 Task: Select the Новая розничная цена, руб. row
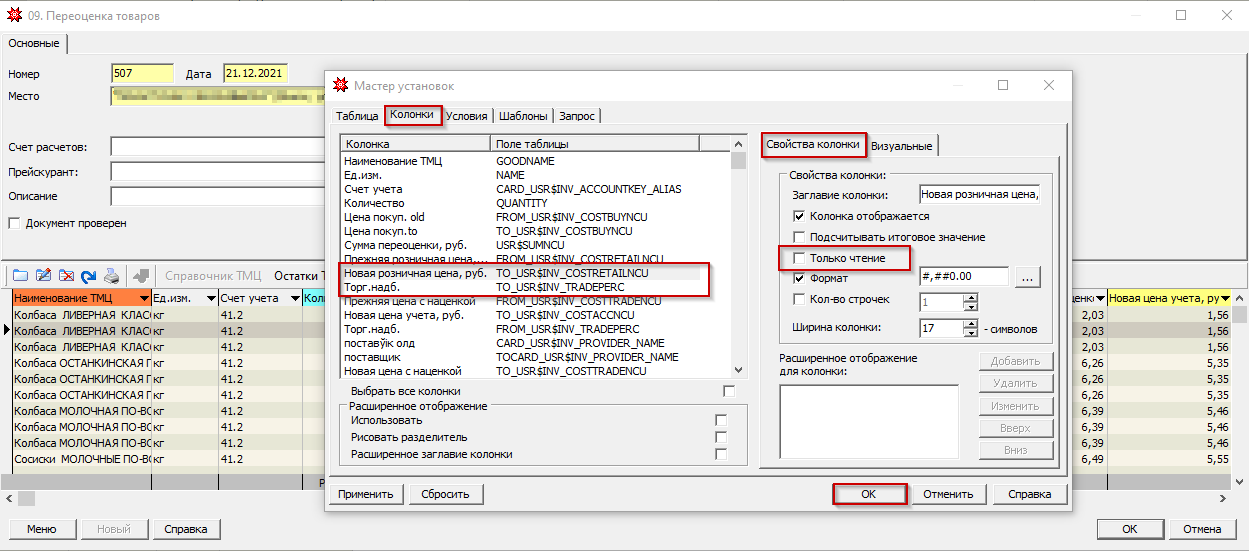(415, 273)
